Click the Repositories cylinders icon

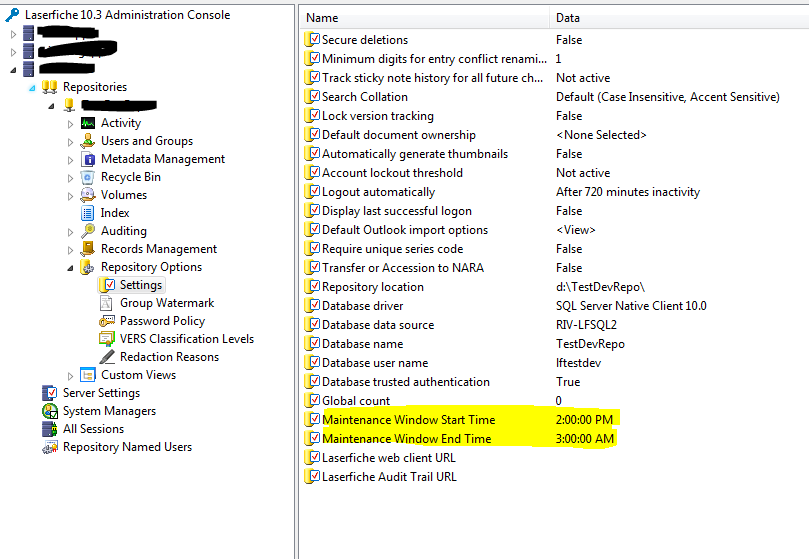tap(49, 87)
